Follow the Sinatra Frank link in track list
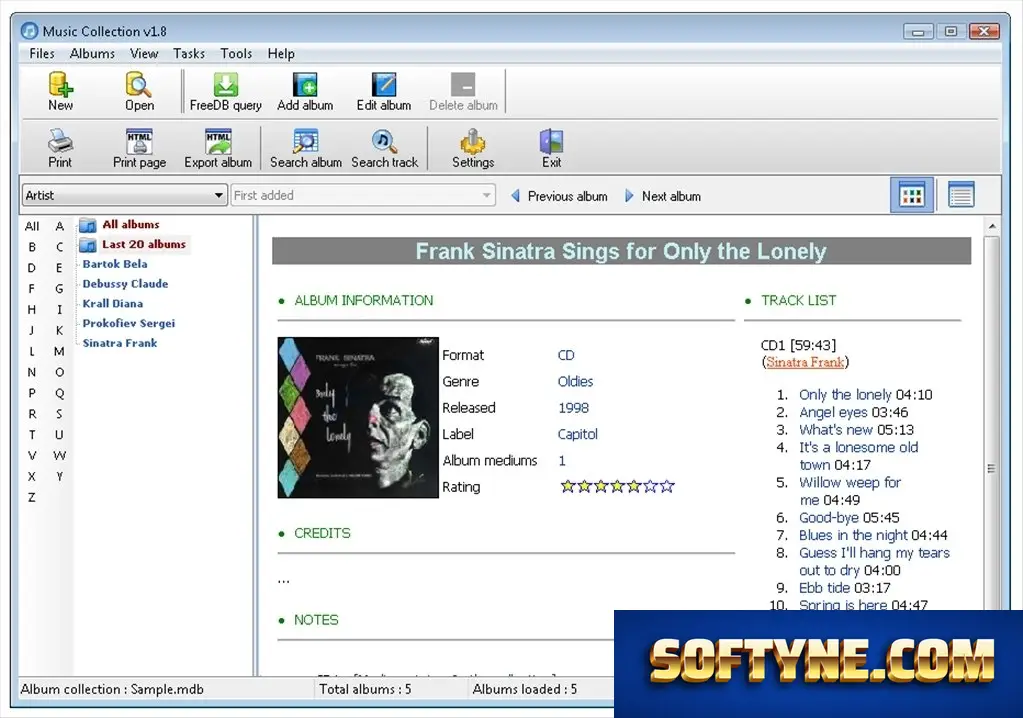The image size is (1023, 718). [x=805, y=362]
